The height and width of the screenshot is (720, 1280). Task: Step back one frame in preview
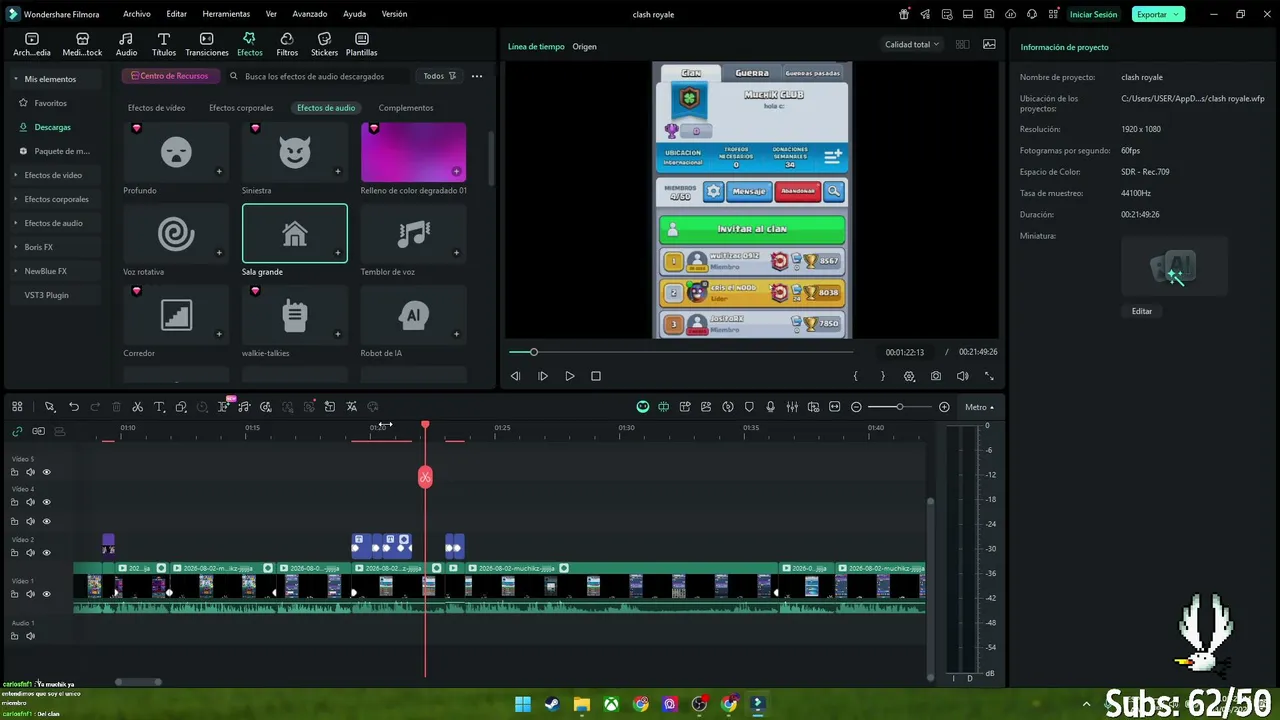(516, 376)
